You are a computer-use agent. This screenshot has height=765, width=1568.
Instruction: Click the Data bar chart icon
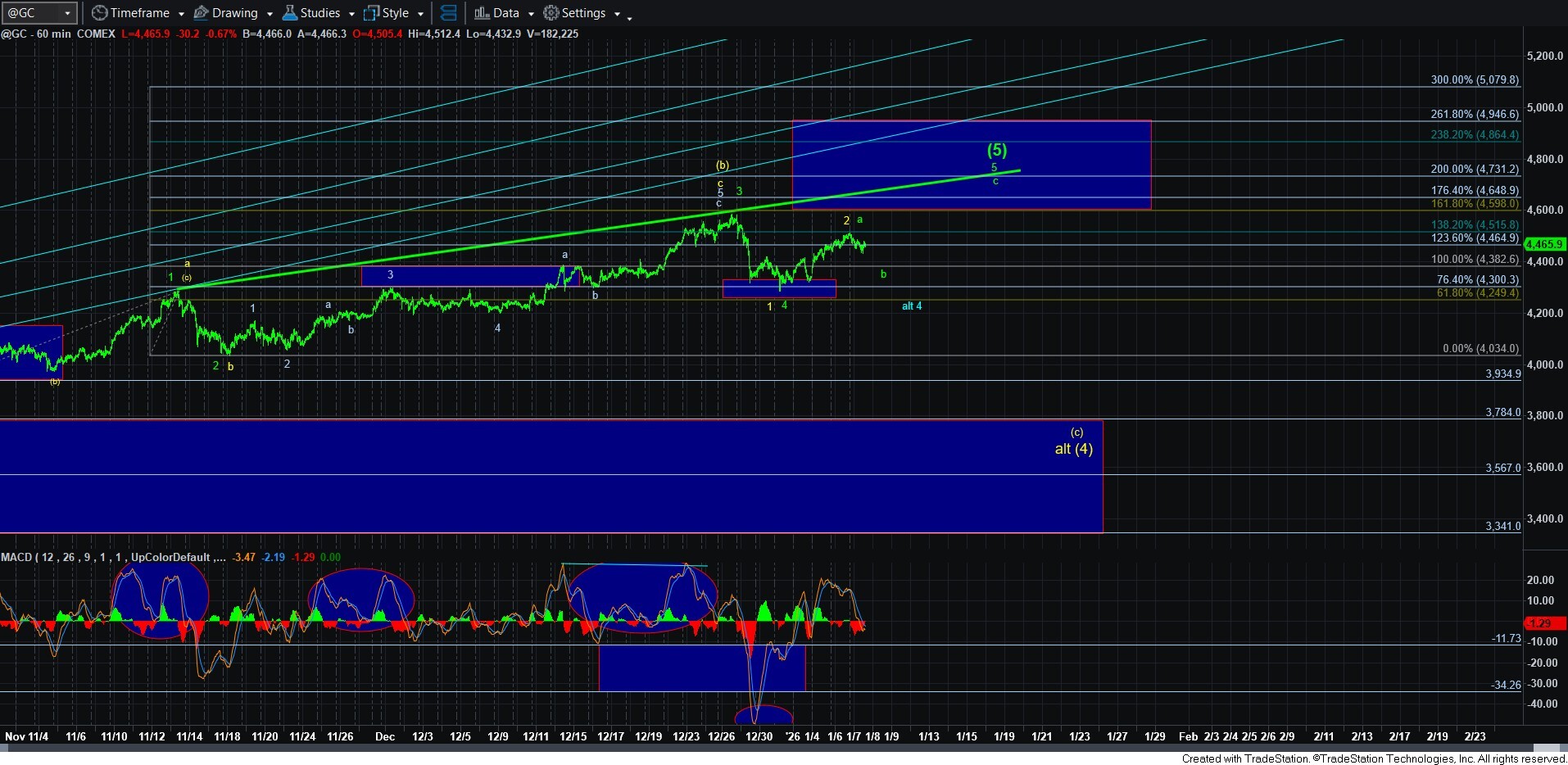[482, 13]
